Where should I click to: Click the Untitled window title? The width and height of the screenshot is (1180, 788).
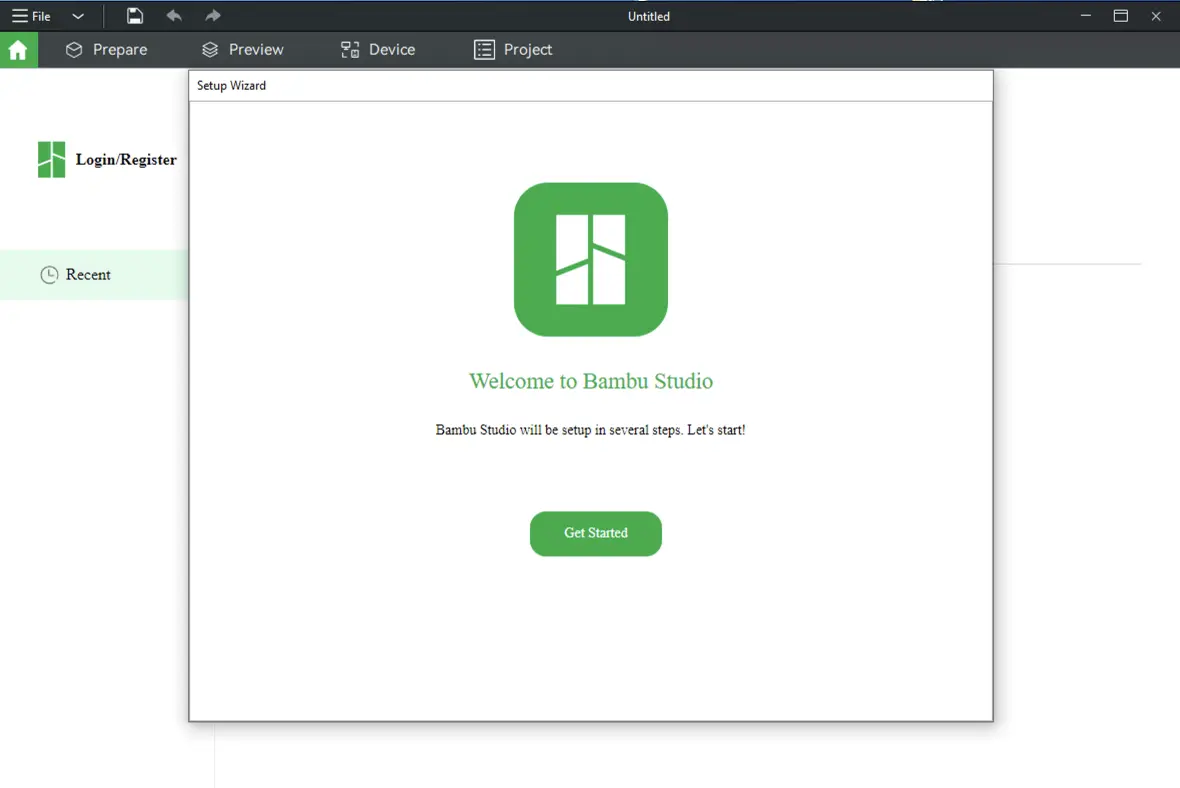tap(649, 17)
